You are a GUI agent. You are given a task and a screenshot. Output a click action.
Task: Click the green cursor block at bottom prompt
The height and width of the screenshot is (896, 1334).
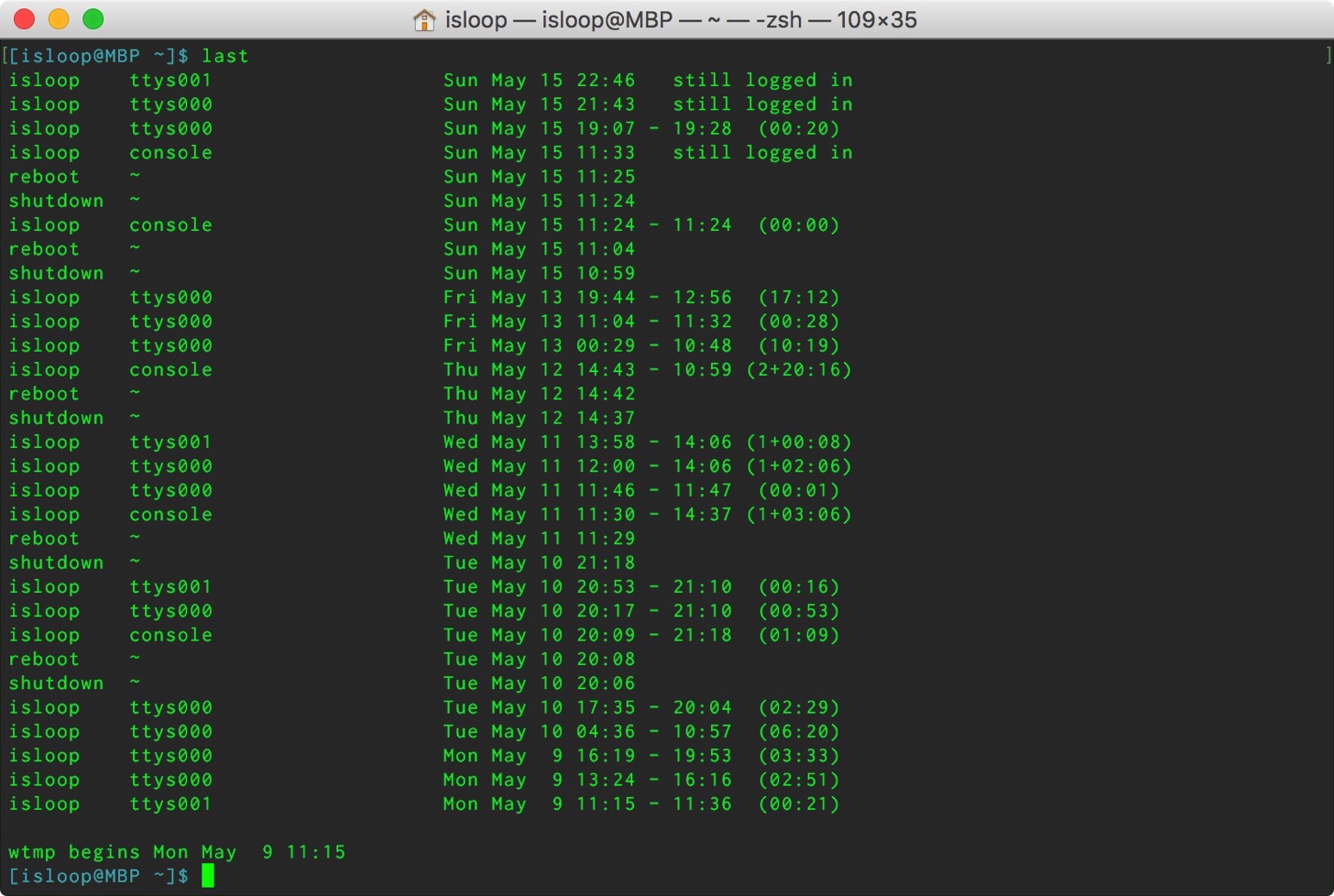pyautogui.click(x=208, y=876)
